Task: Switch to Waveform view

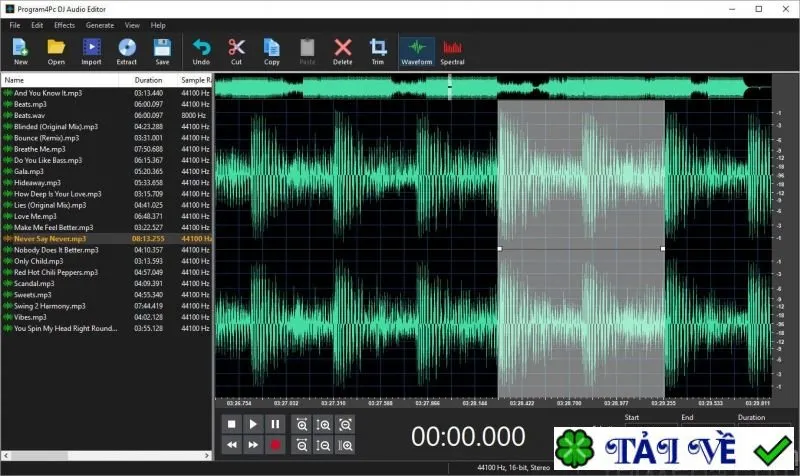Action: point(417,52)
